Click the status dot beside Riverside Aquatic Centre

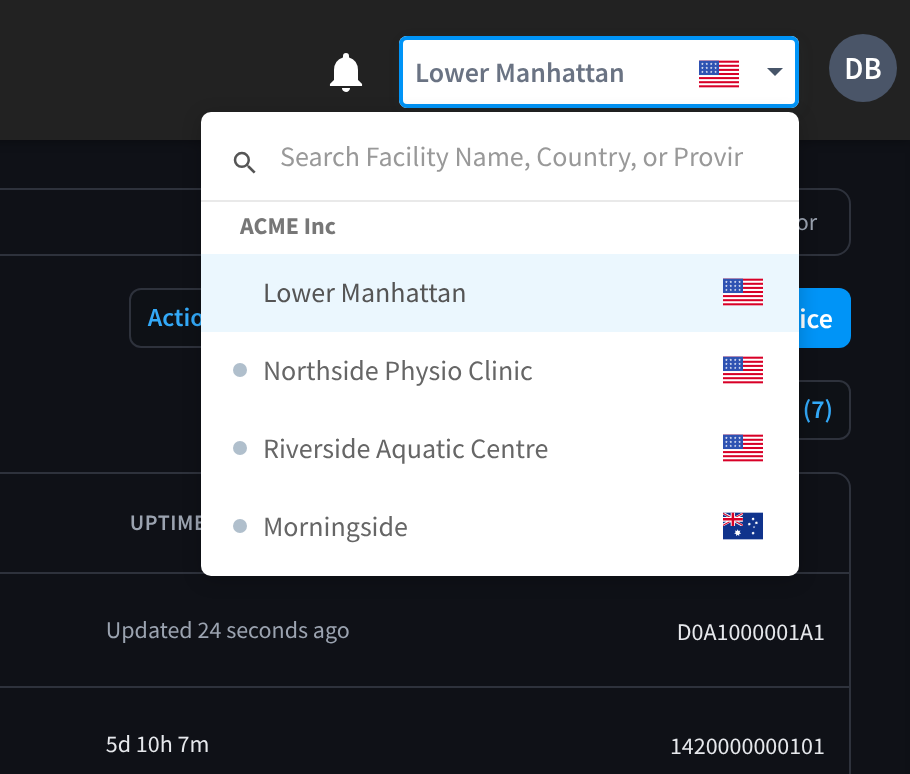pos(240,448)
